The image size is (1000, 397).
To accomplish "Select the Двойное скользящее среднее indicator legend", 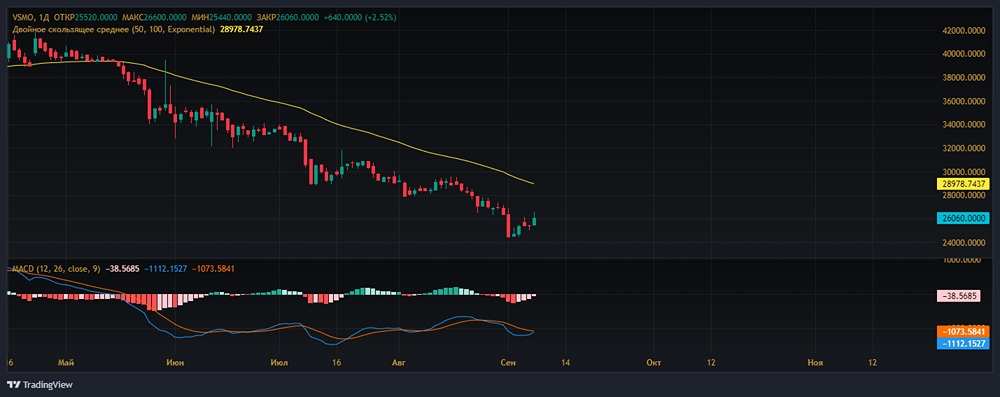I will (x=113, y=29).
